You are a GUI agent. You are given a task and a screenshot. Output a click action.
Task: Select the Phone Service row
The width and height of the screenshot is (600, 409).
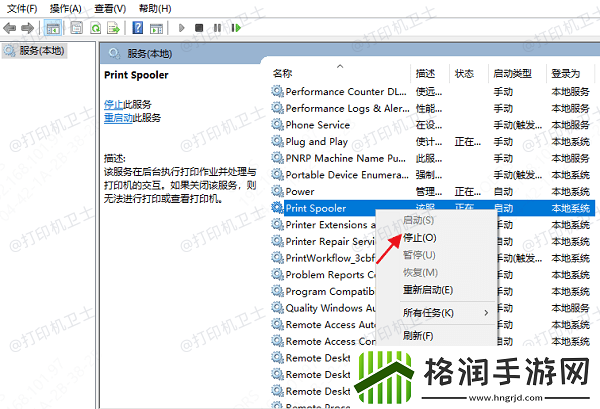click(432, 125)
